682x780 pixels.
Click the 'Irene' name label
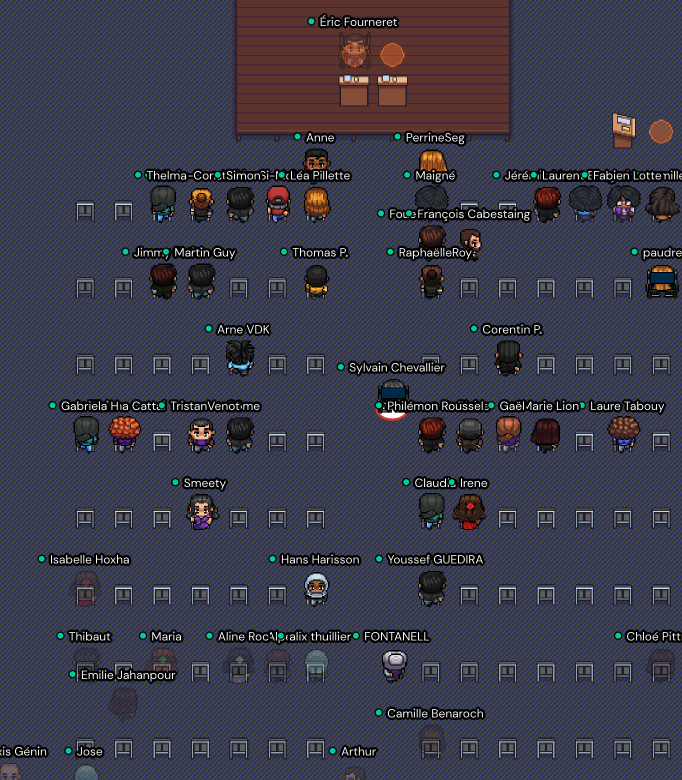point(474,483)
